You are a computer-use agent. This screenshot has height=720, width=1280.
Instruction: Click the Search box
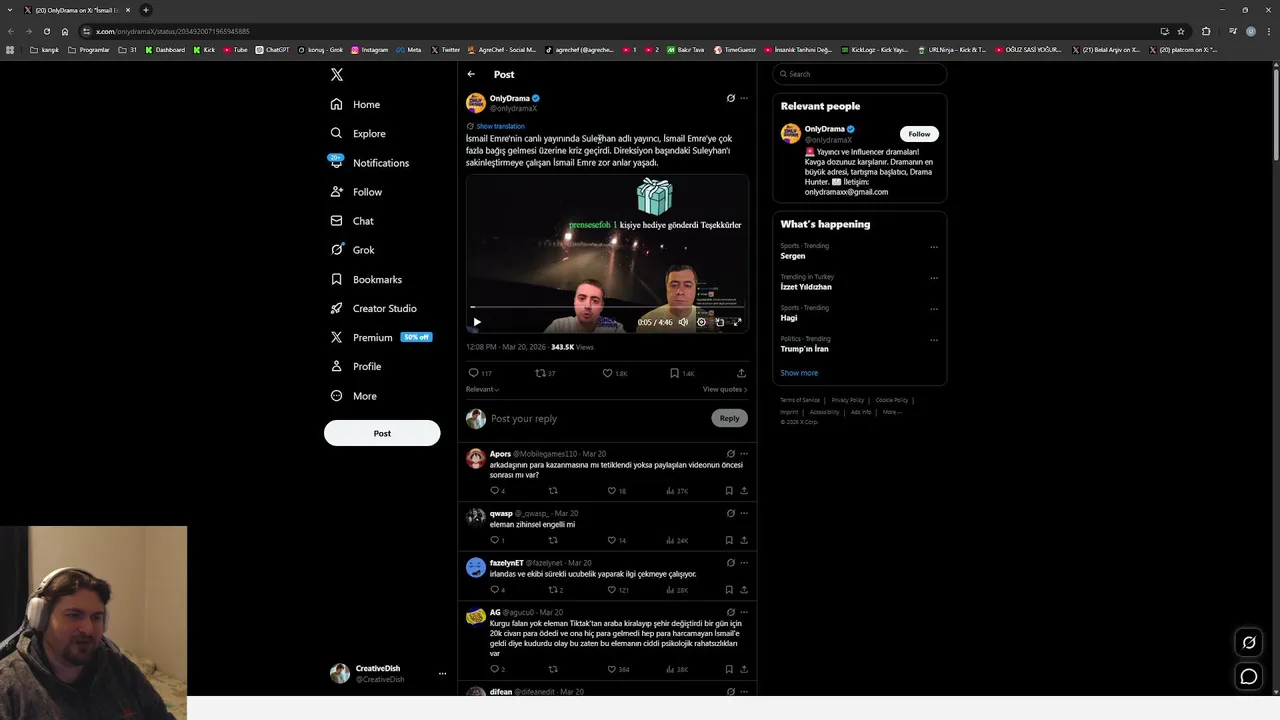tap(859, 74)
